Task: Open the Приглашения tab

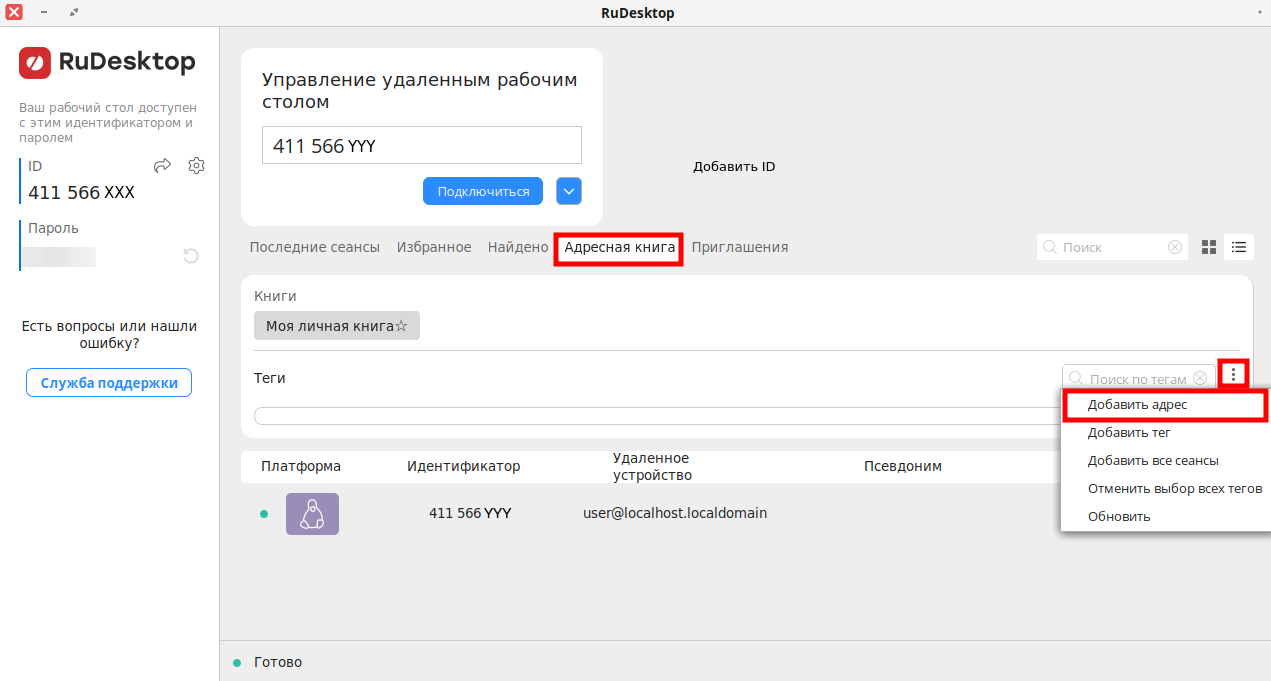Action: 740,247
